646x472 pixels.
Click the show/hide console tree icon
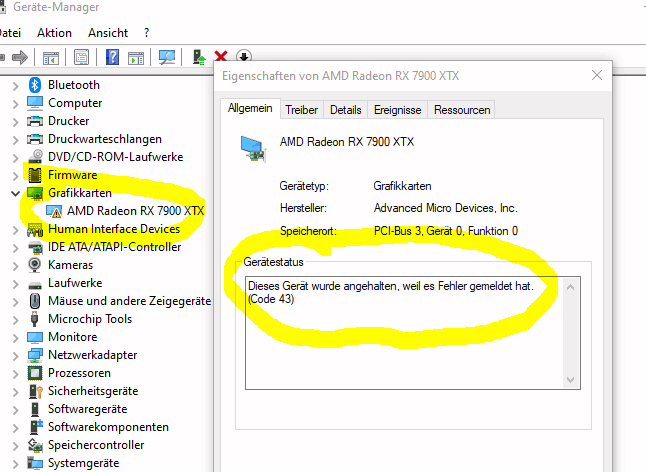click(51, 58)
